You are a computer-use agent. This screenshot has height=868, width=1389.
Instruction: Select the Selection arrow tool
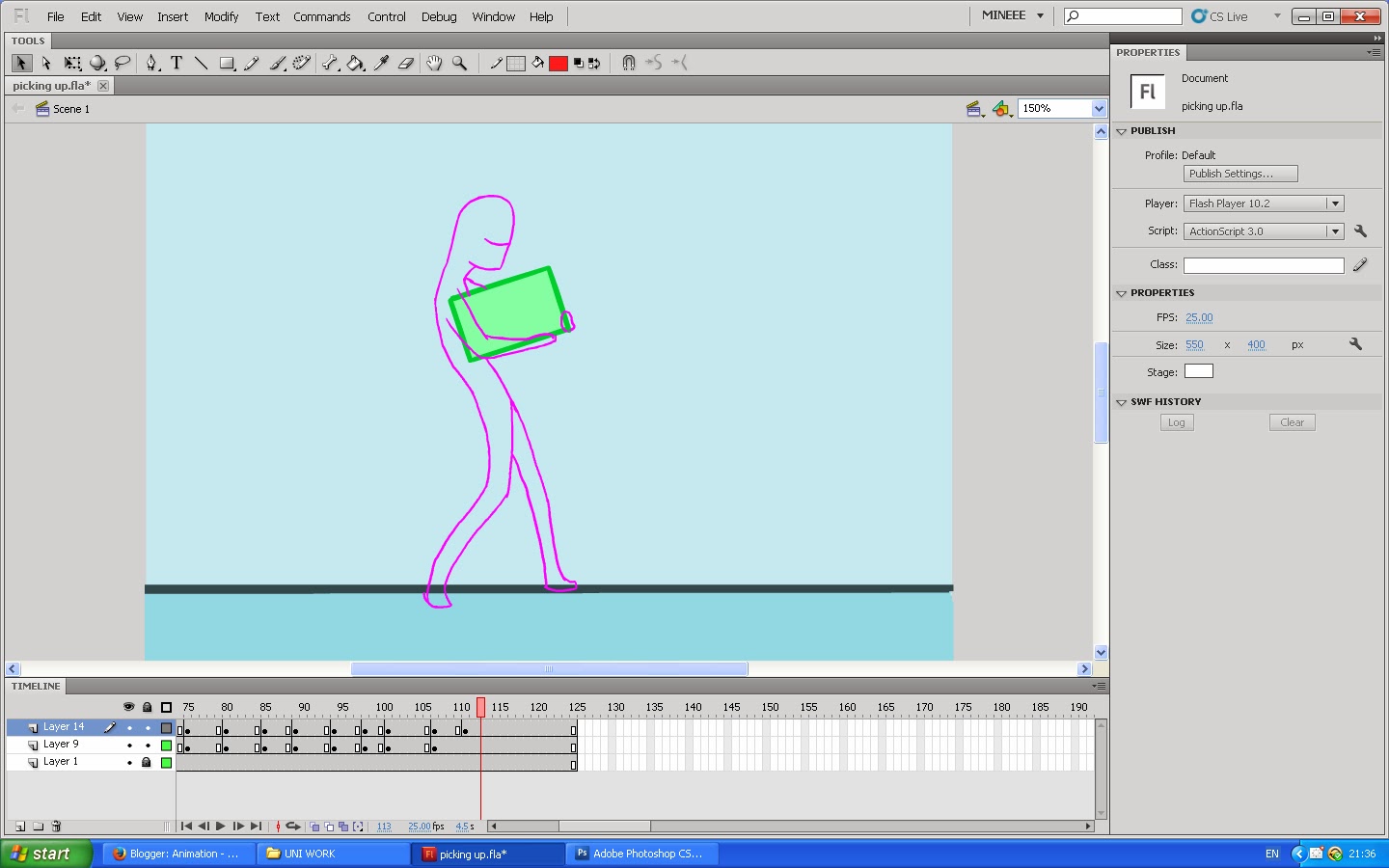(x=21, y=63)
